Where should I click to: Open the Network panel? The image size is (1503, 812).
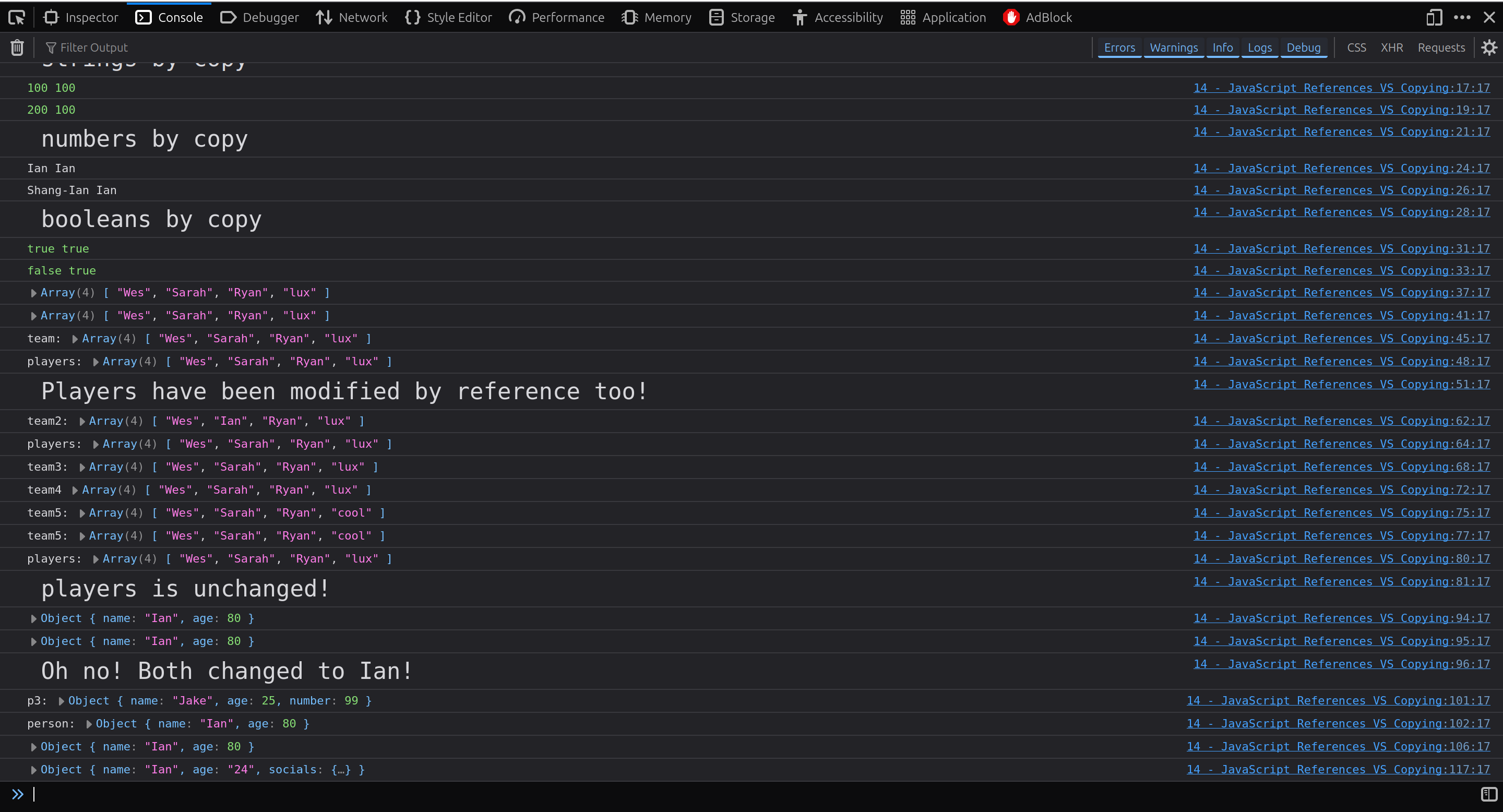point(352,17)
